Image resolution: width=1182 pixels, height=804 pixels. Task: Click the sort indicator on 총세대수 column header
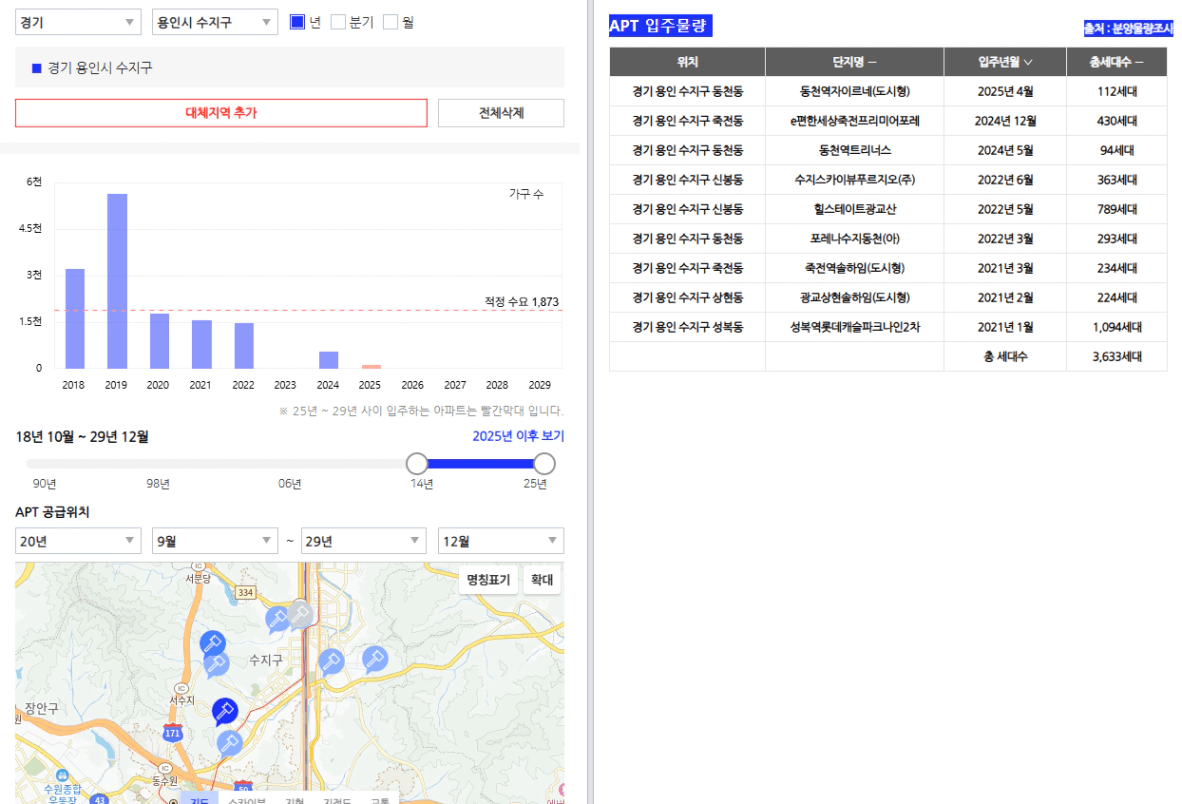1139,63
